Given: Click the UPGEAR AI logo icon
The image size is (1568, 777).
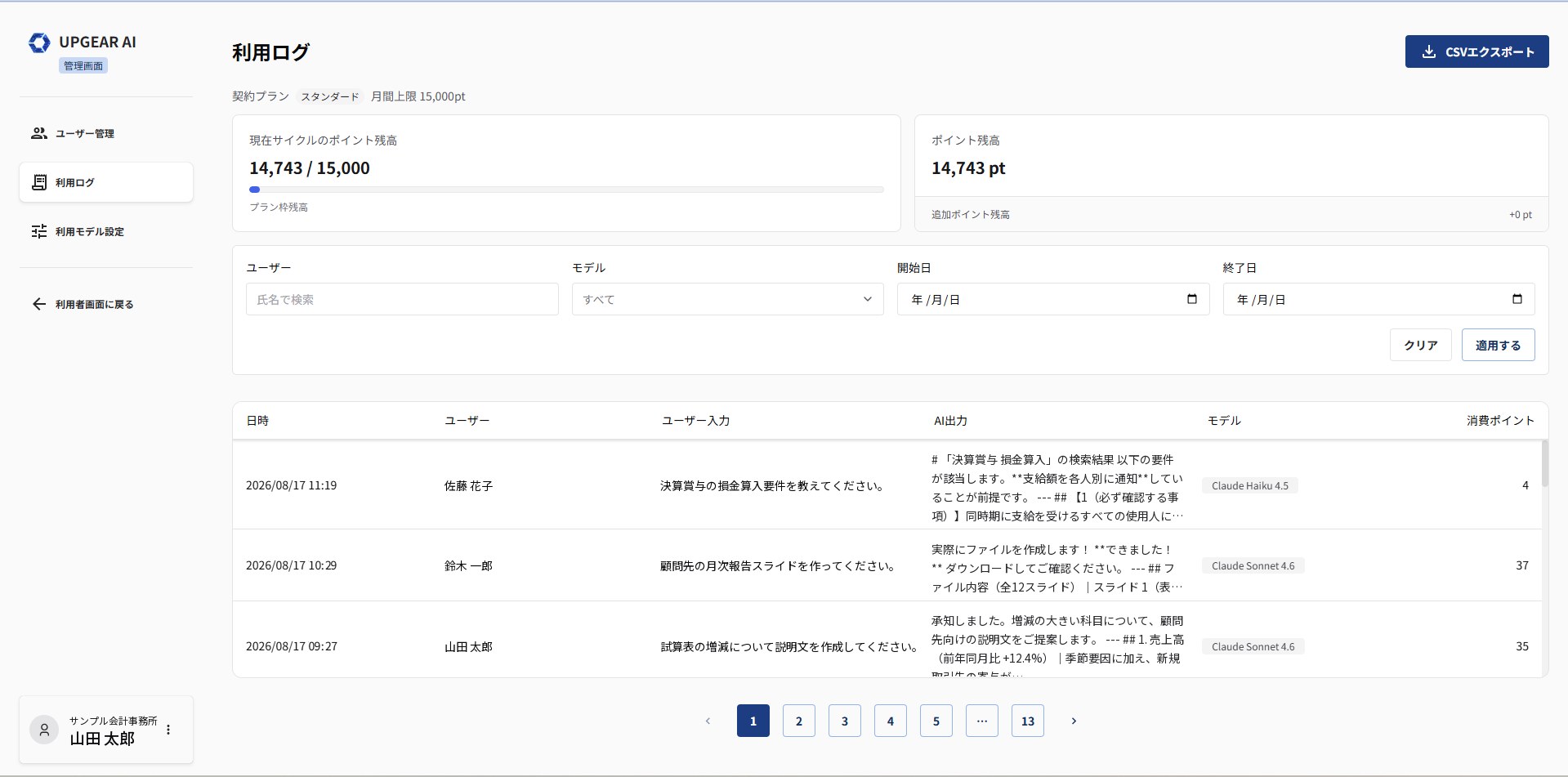Looking at the screenshot, I should click(39, 42).
